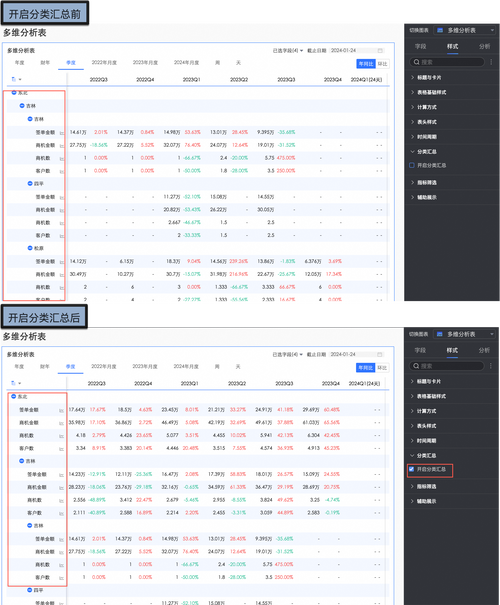Open chart for 四平 客户数 row, upper table
The image size is (500, 605).
click(x=62, y=236)
